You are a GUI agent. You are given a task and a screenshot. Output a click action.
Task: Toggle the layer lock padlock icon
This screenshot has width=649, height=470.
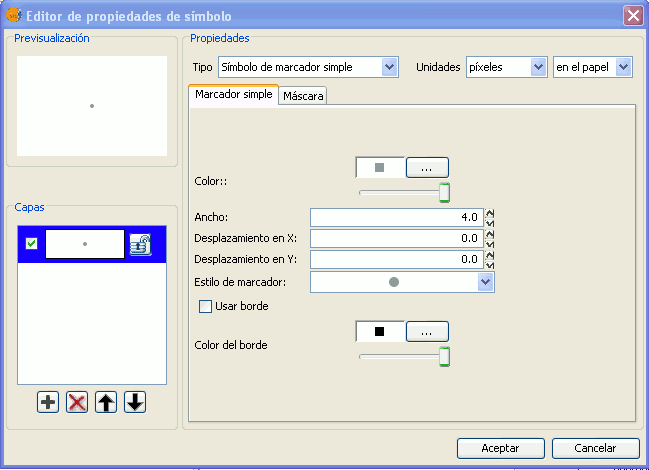[x=140, y=244]
